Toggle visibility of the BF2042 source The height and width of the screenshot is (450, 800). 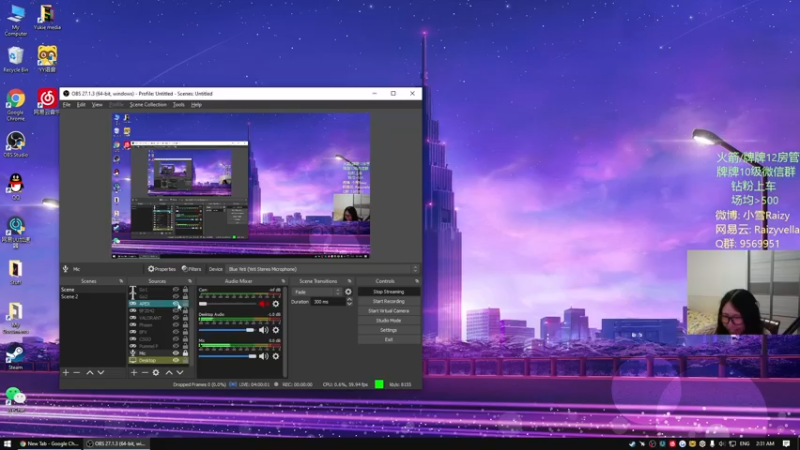click(x=176, y=311)
